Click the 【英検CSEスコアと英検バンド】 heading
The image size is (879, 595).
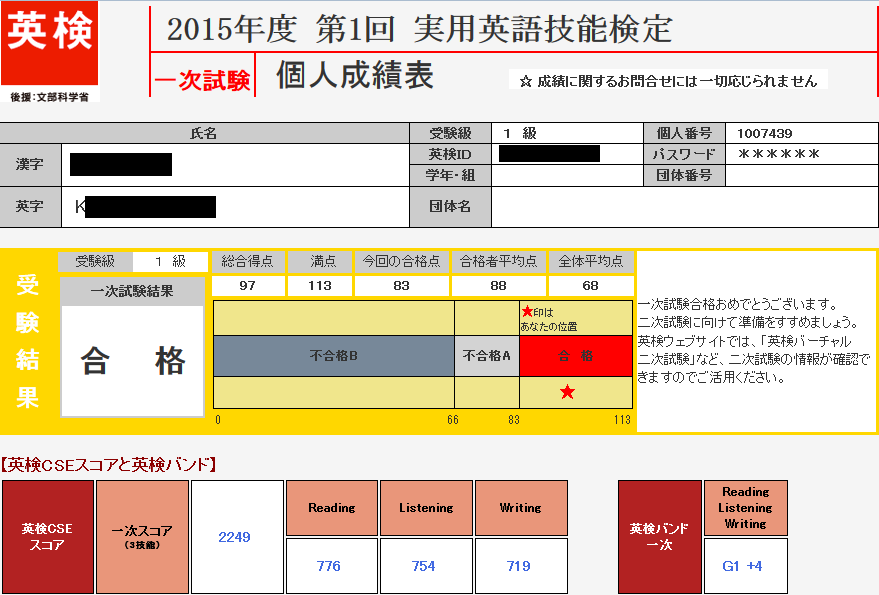click(109, 464)
